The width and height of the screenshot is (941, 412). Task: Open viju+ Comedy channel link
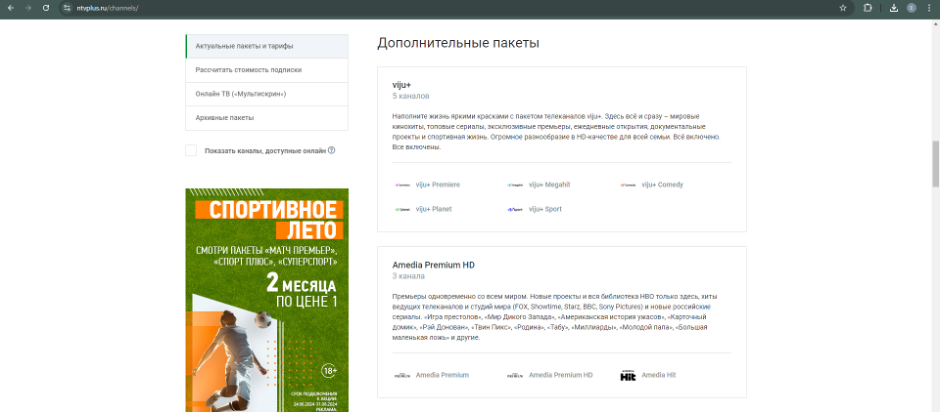click(x=662, y=185)
